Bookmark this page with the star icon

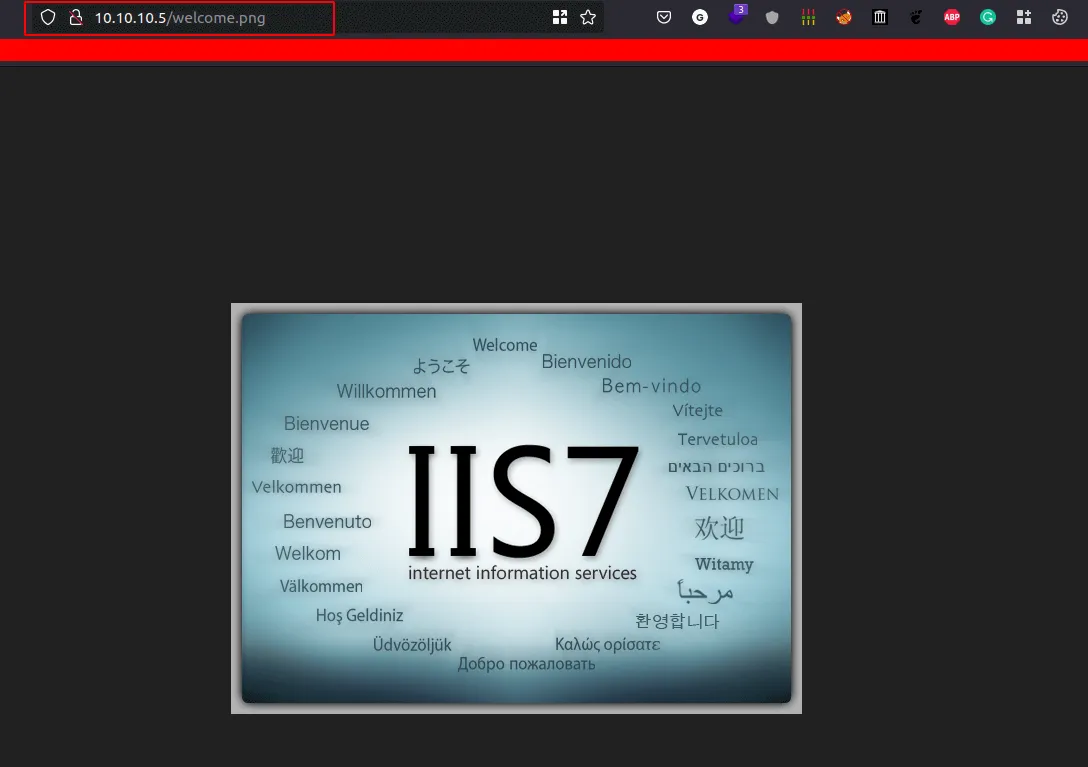click(x=588, y=17)
